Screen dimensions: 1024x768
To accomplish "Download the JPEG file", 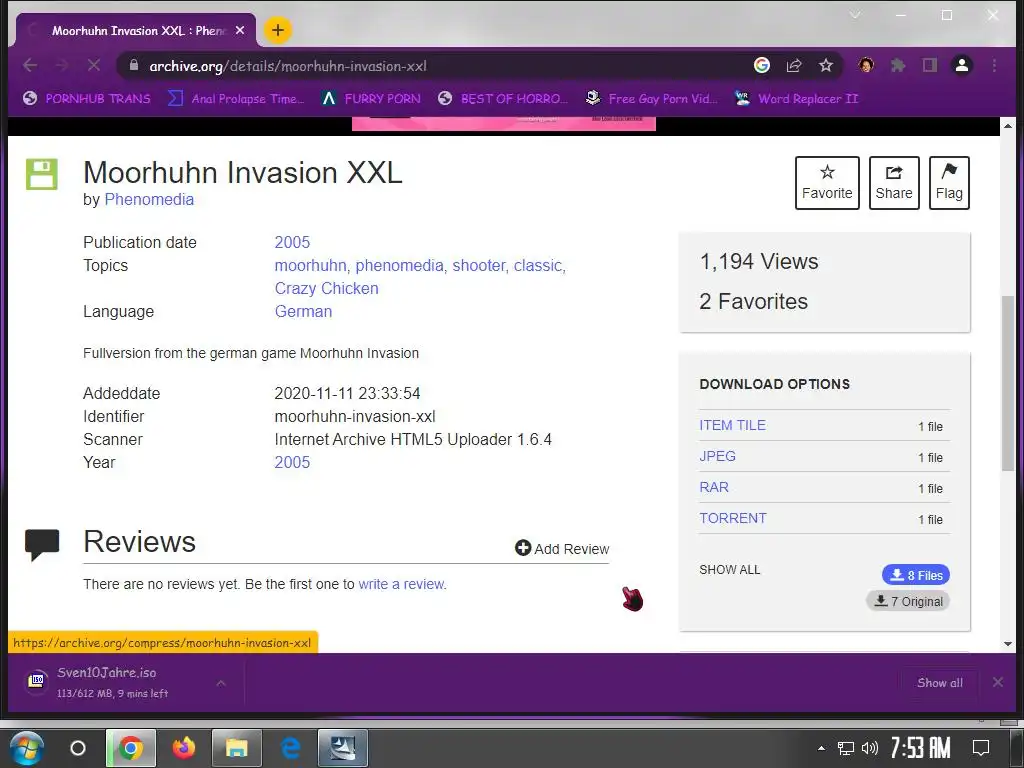I will pyautogui.click(x=717, y=456).
